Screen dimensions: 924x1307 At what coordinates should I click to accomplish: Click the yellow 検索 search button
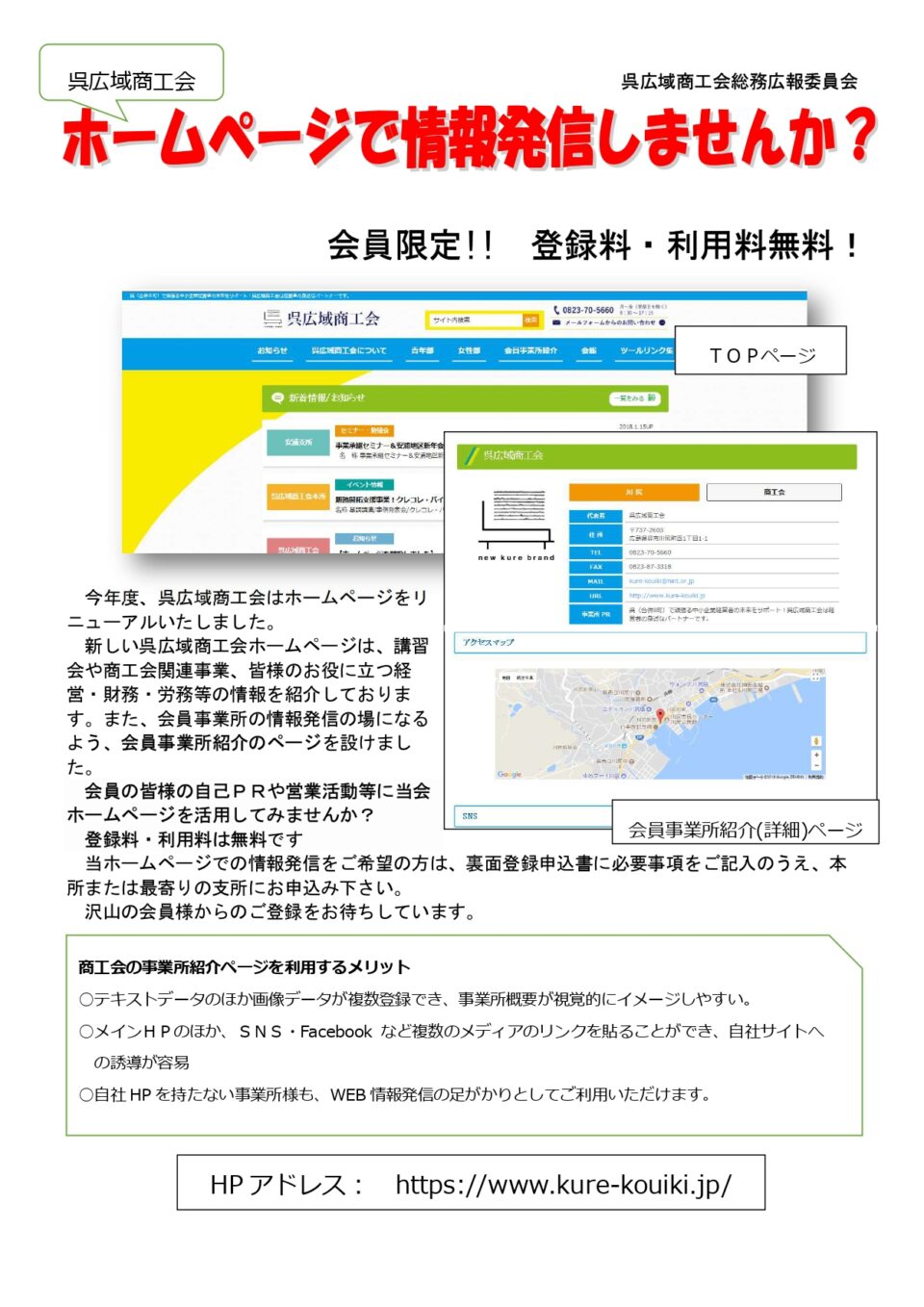click(531, 320)
